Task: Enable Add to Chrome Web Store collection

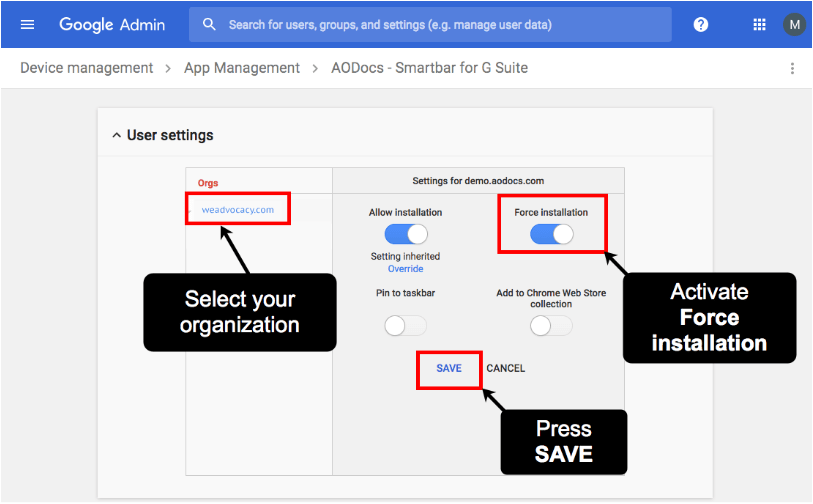Action: [551, 326]
